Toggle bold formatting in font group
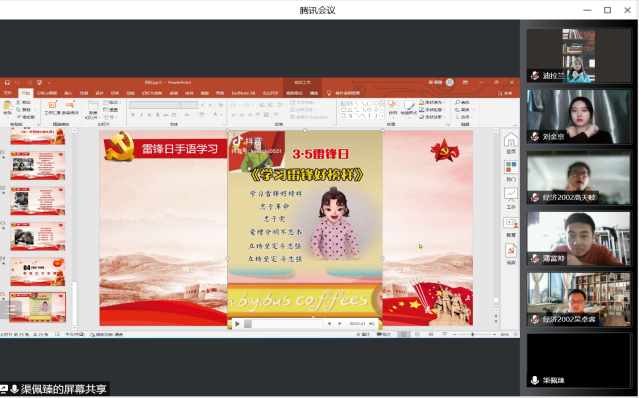 (x=133, y=115)
